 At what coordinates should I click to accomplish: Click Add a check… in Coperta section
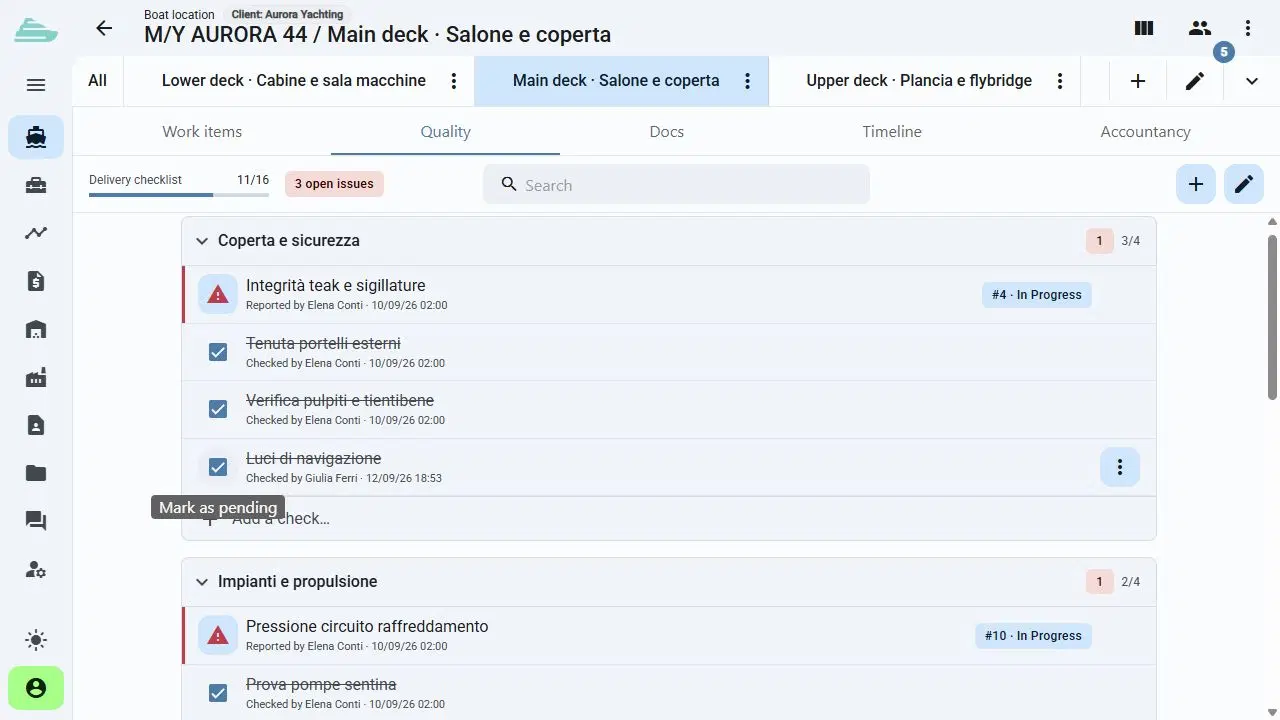click(x=668, y=518)
